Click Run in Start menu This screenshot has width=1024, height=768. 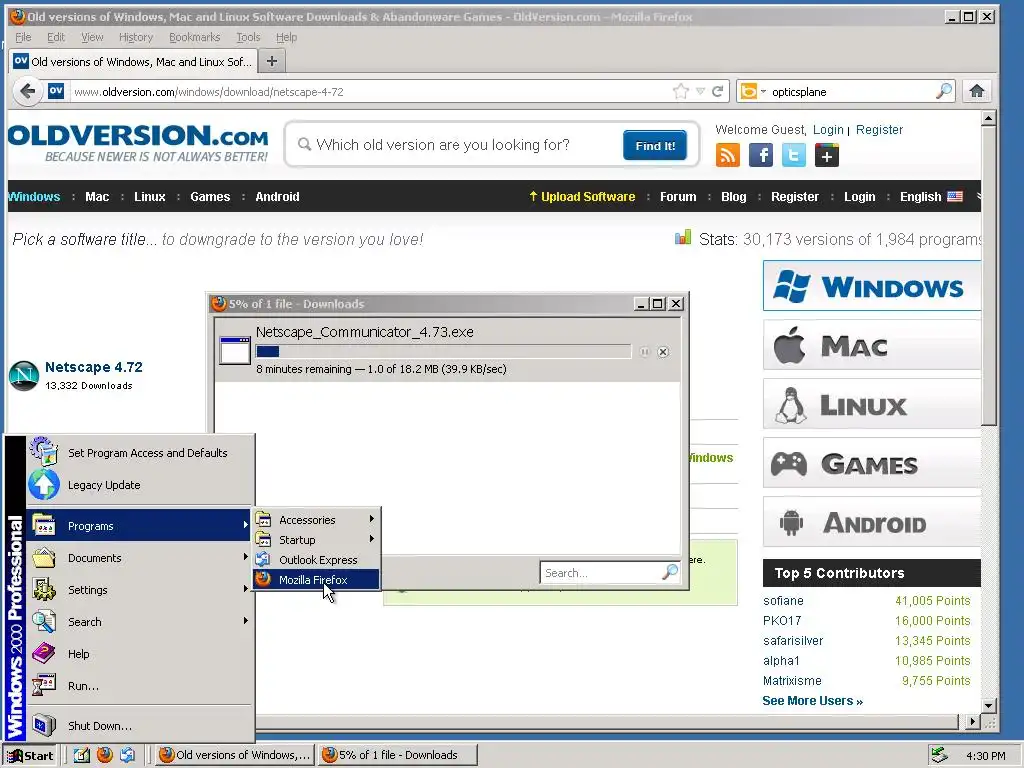140,686
